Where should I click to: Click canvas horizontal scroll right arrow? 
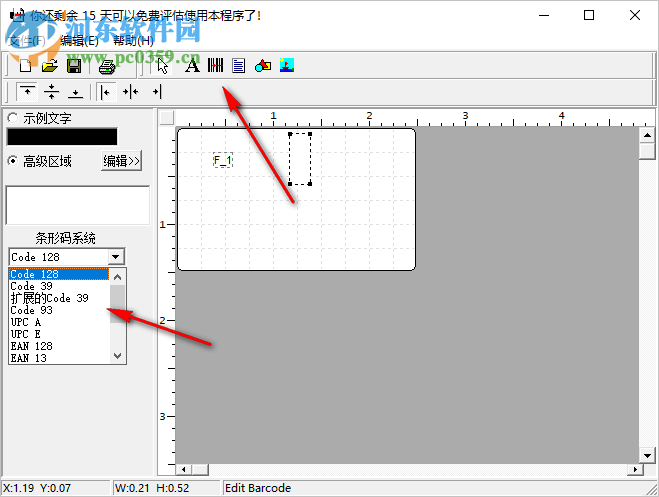point(635,469)
